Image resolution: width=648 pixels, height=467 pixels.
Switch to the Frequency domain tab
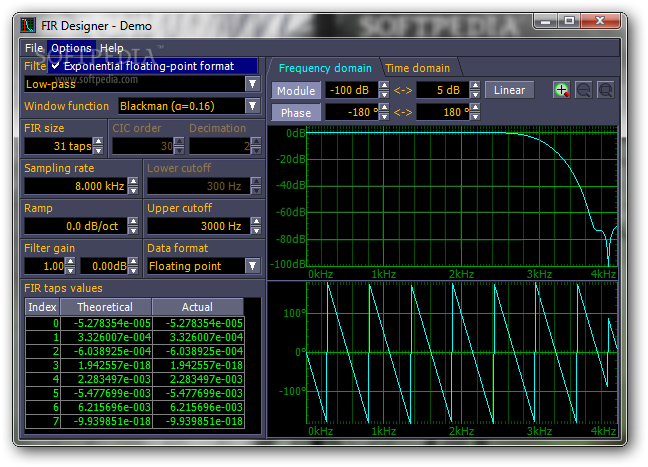[325, 68]
